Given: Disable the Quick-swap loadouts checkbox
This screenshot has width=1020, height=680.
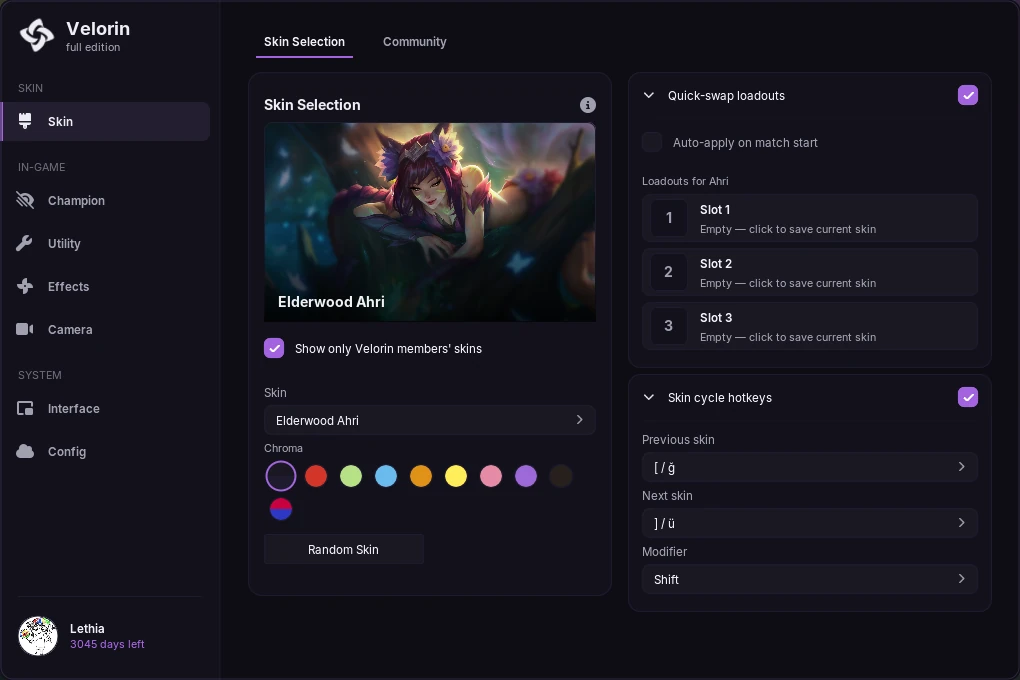Looking at the screenshot, I should coord(967,95).
